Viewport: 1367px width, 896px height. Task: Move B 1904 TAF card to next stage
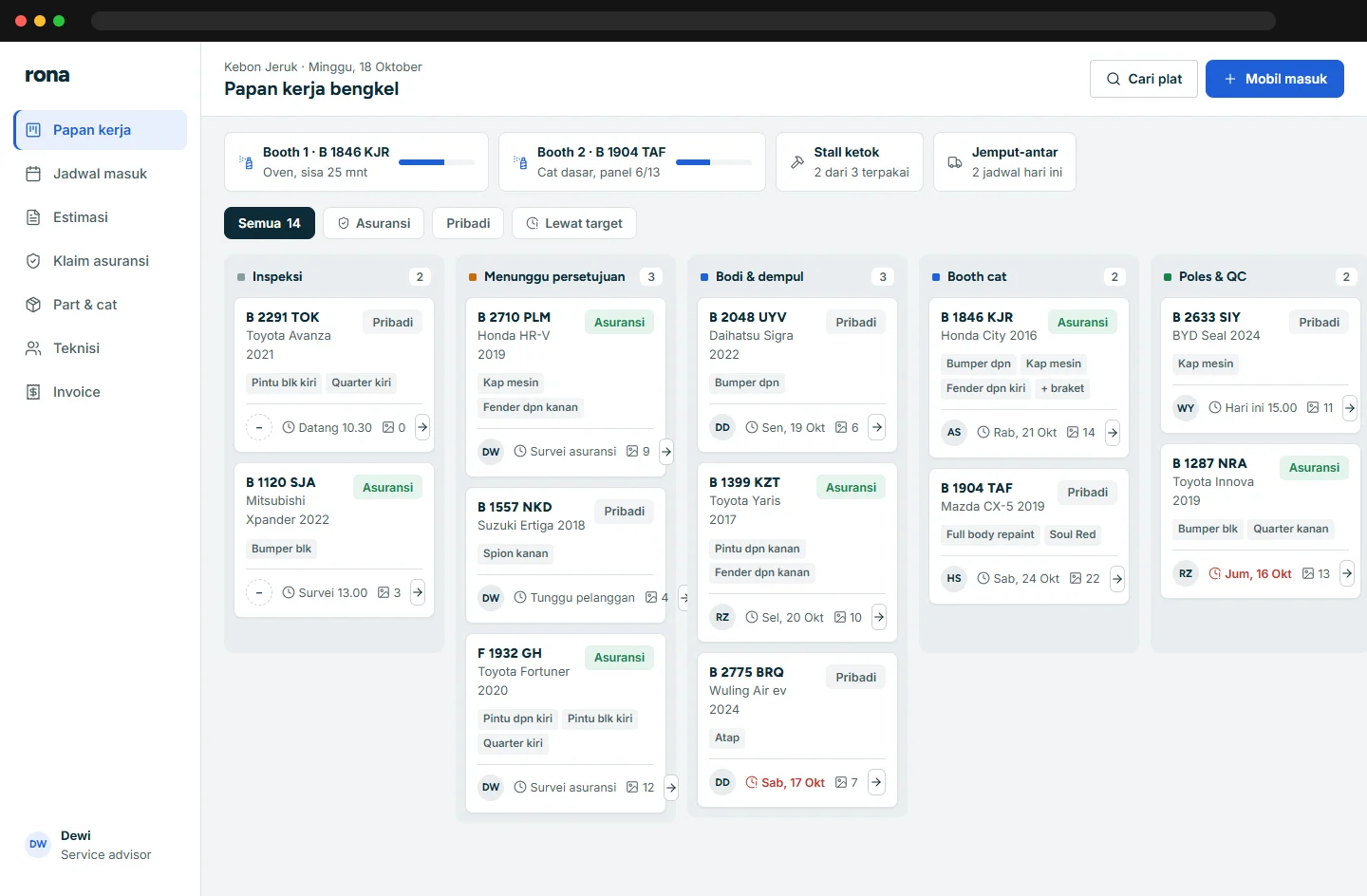pyautogui.click(x=1117, y=578)
